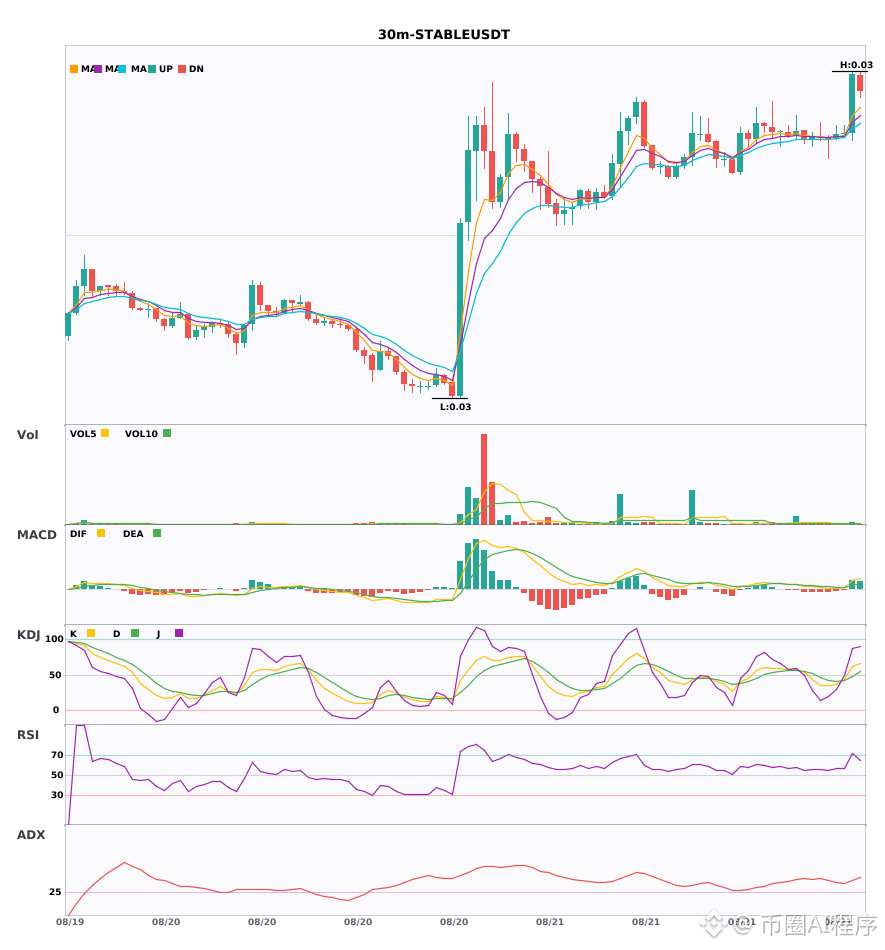Click the KDJ panel label

click(x=28, y=635)
